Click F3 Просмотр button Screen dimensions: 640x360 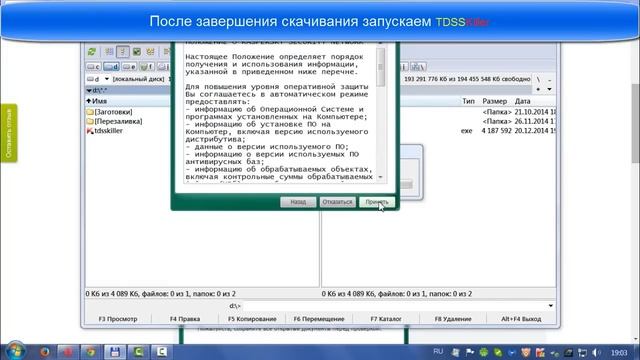pos(118,319)
